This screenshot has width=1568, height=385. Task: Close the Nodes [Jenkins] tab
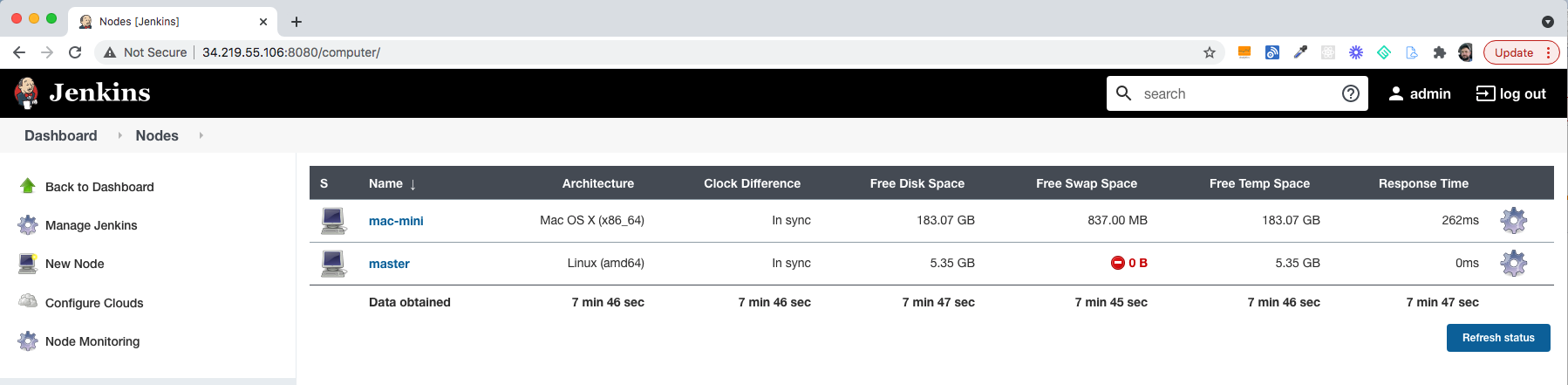263,22
